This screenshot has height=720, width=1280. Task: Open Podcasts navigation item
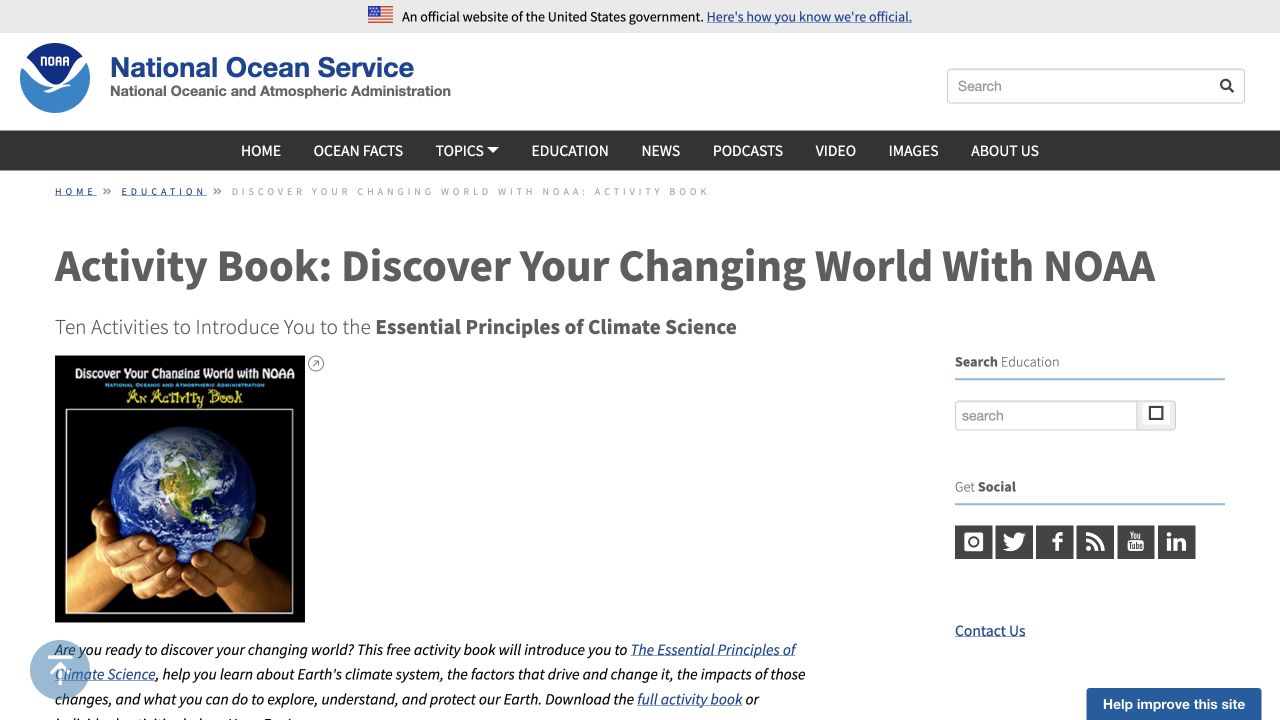(x=748, y=151)
